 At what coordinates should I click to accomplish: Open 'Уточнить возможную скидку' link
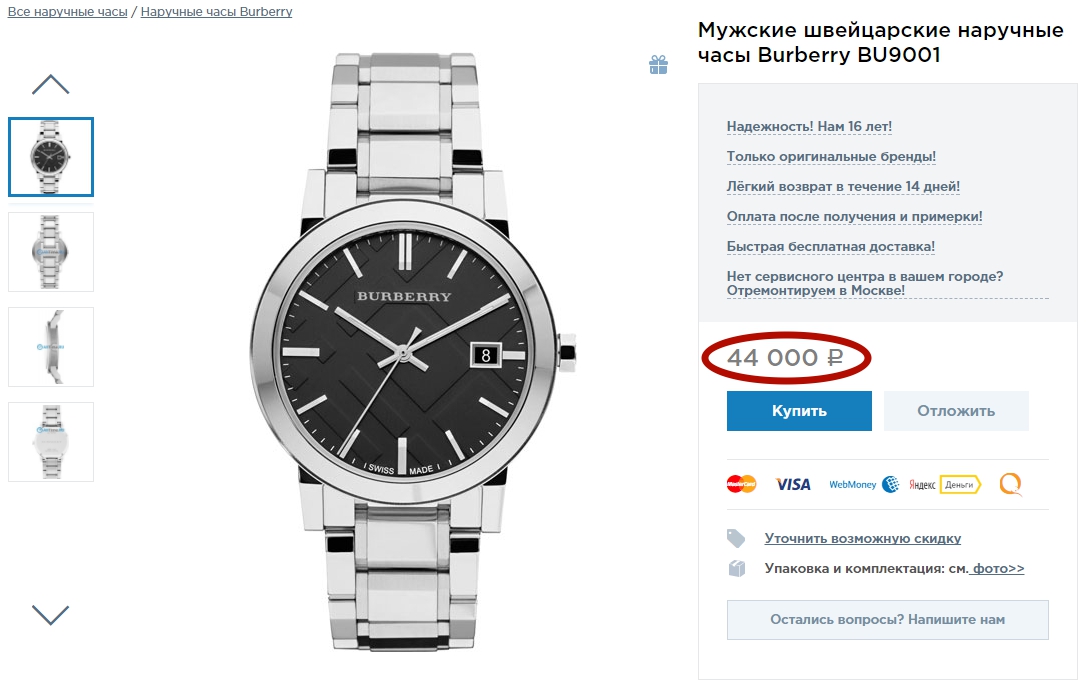862,538
